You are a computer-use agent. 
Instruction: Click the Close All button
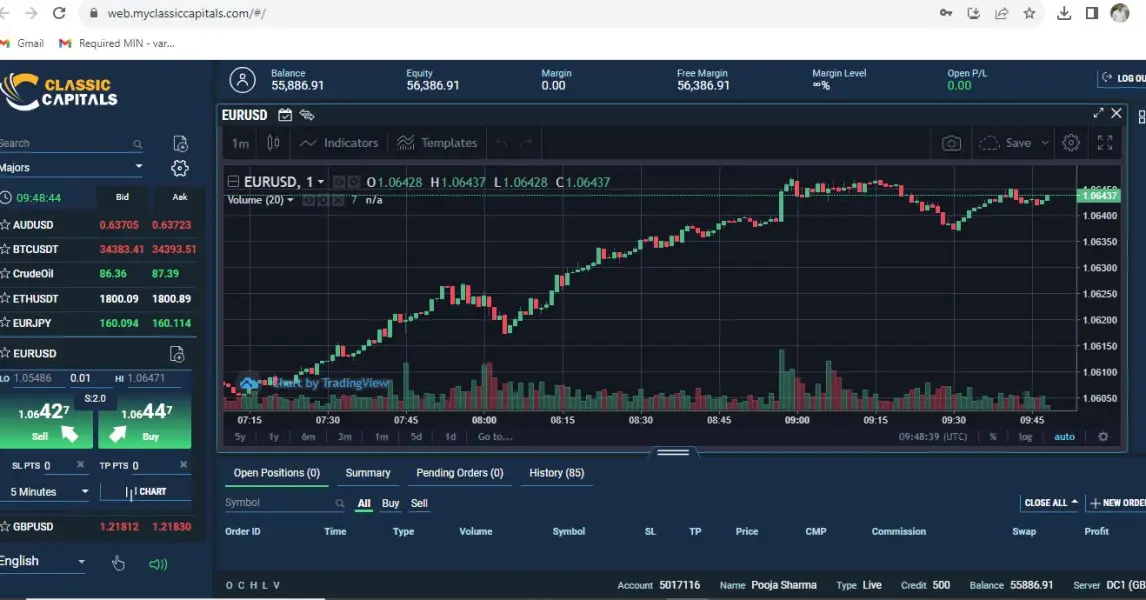click(x=1050, y=503)
